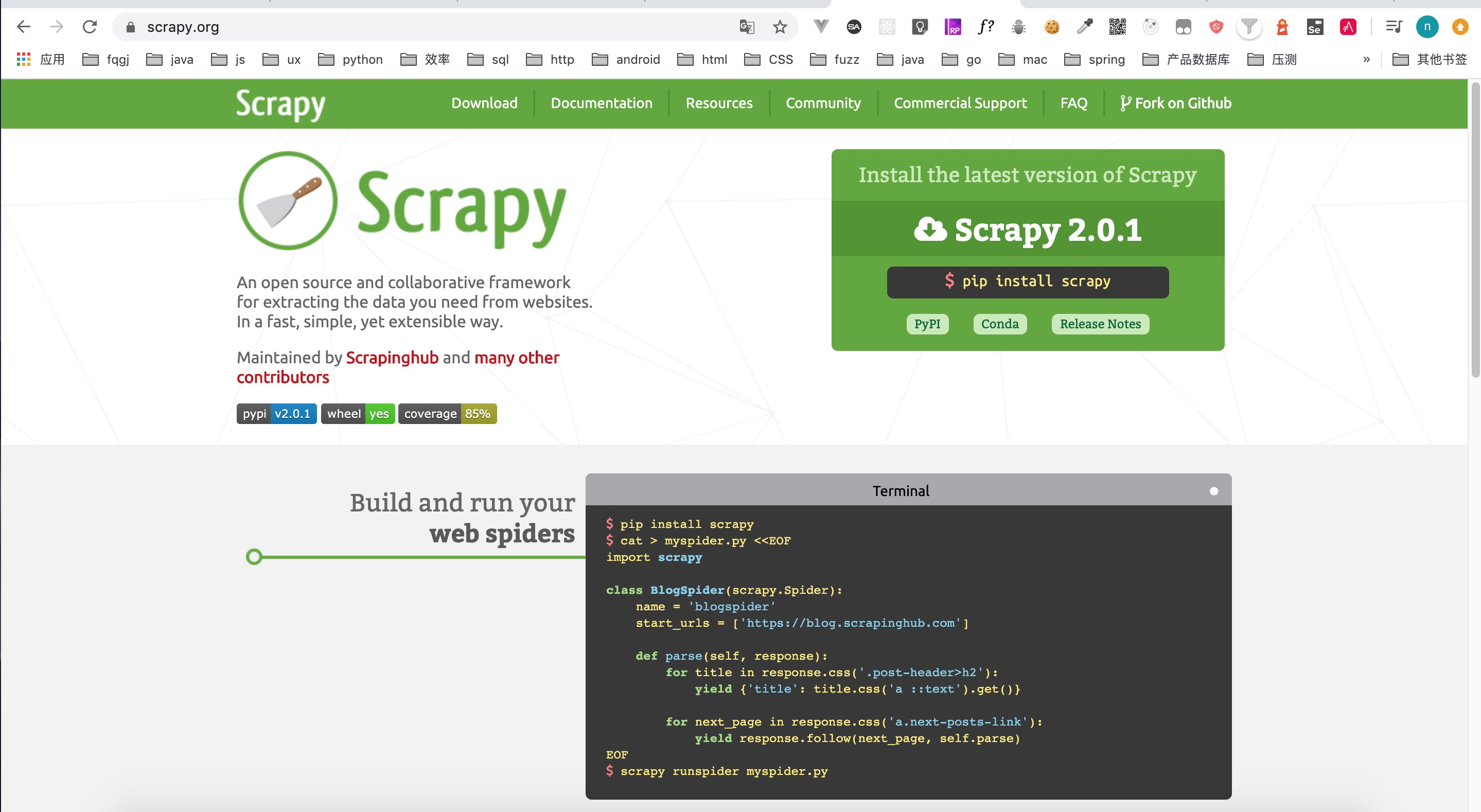
Task: Click the Vue devtools extension icon
Action: pyautogui.click(x=821, y=27)
